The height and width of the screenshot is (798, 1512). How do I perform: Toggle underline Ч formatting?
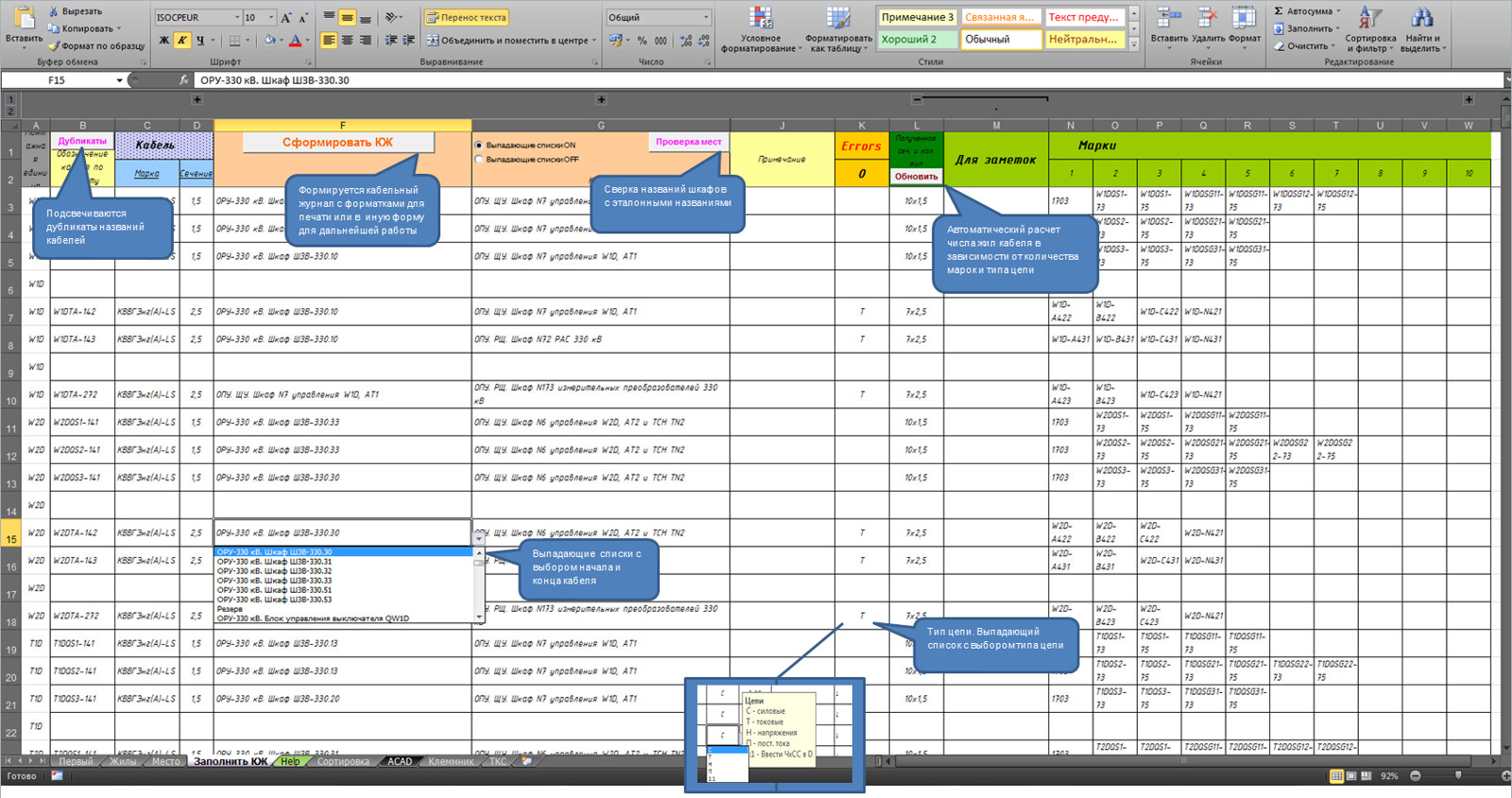(x=199, y=41)
